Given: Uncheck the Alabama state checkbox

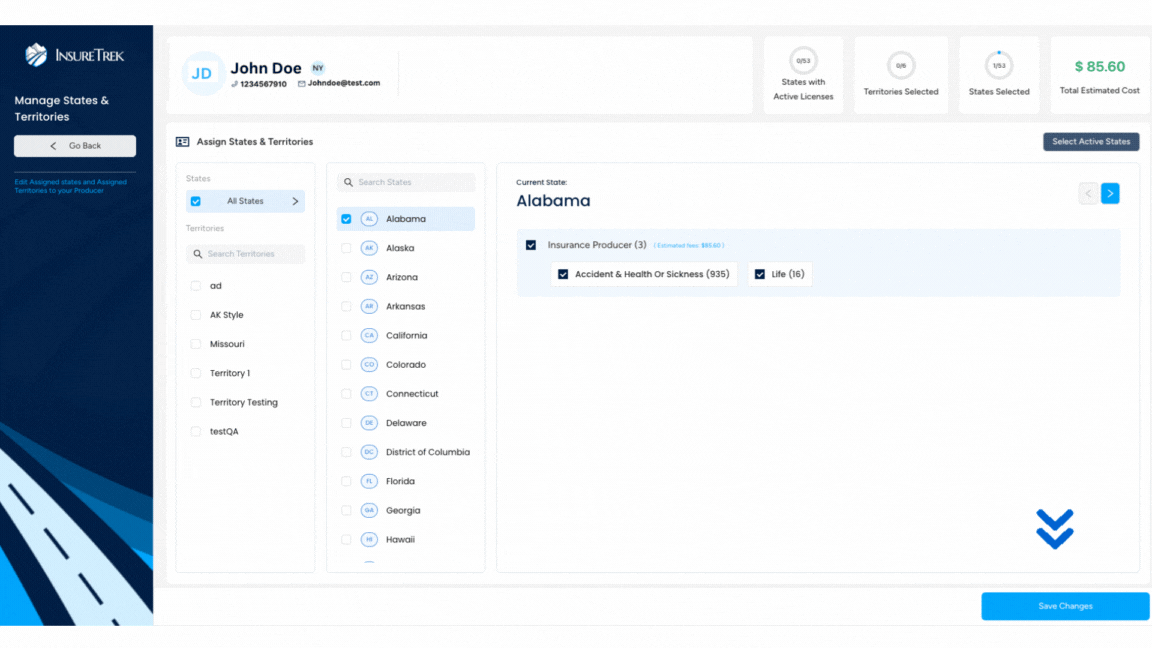Looking at the screenshot, I should point(346,219).
